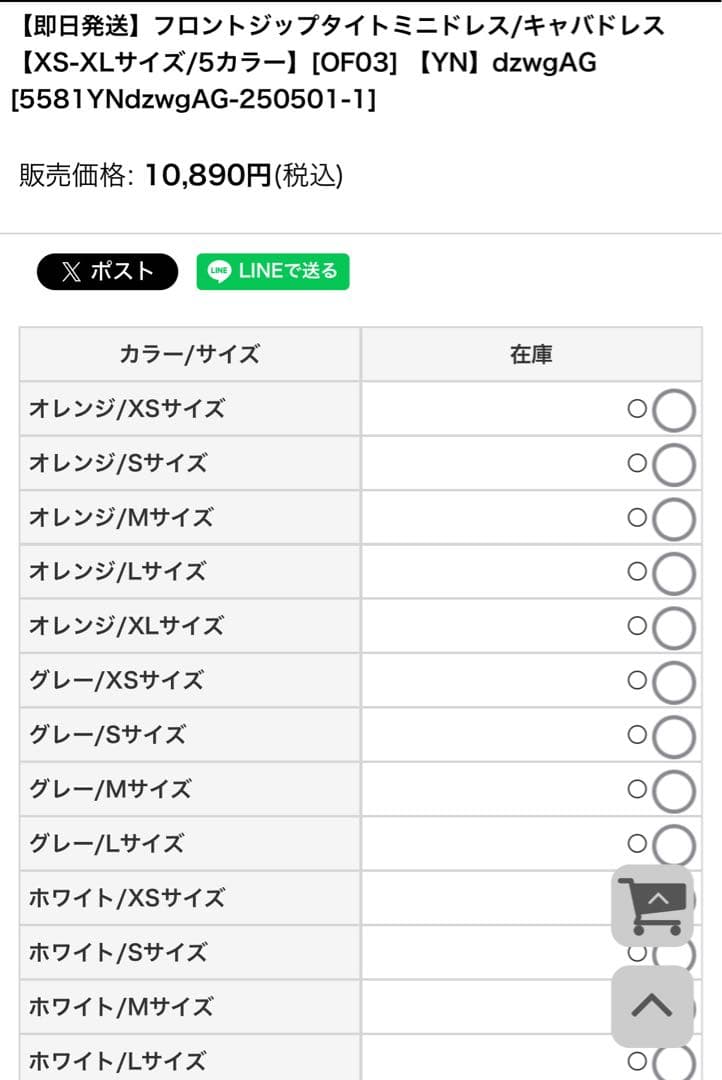This screenshot has height=1080, width=722.
Task: Click the 10,890円 price text
Action: tap(208, 176)
